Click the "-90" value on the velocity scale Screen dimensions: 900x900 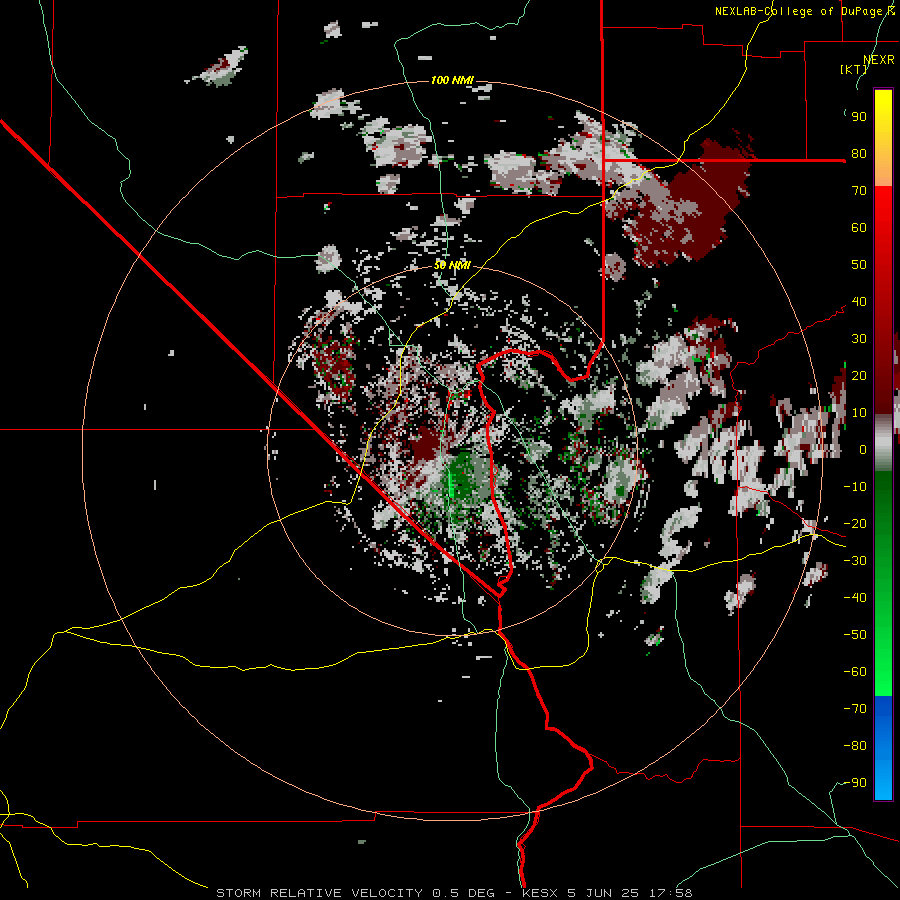click(x=855, y=783)
